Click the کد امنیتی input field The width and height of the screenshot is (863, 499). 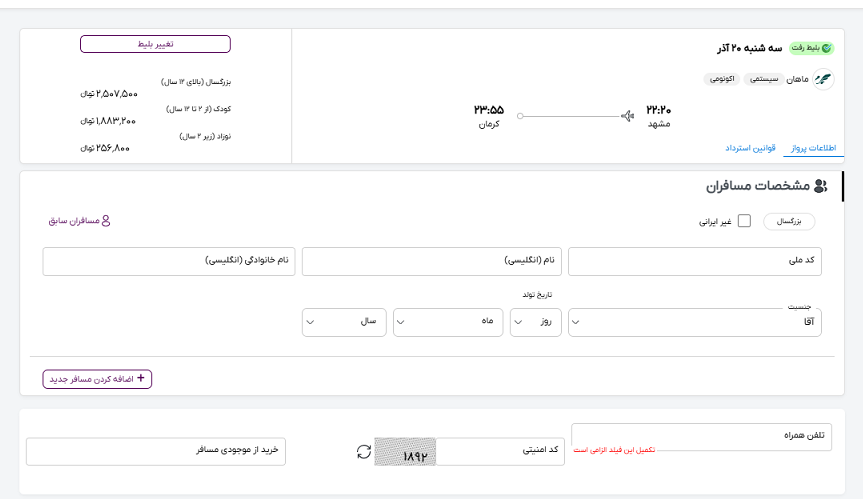[x=500, y=451]
